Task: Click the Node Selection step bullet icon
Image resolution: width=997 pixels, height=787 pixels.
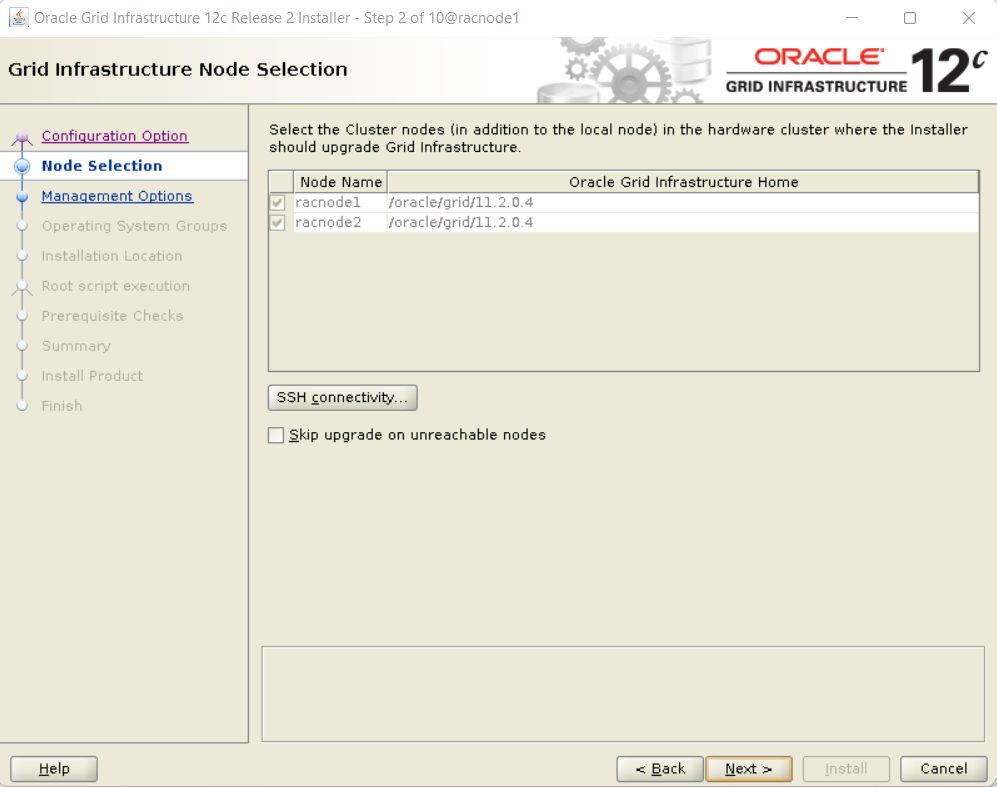Action: coord(22,166)
